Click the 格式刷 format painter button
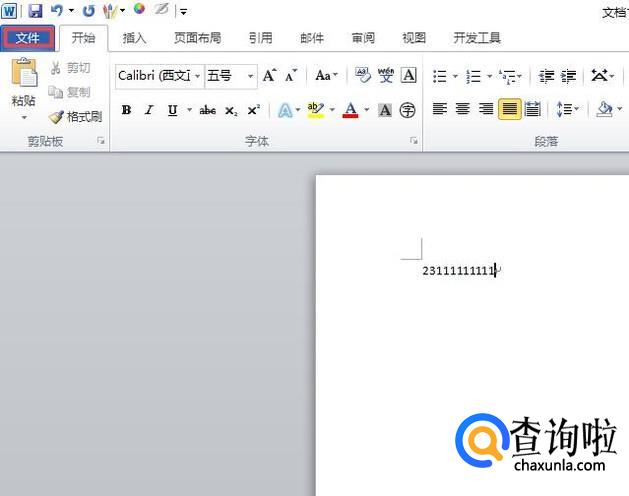 (x=75, y=117)
